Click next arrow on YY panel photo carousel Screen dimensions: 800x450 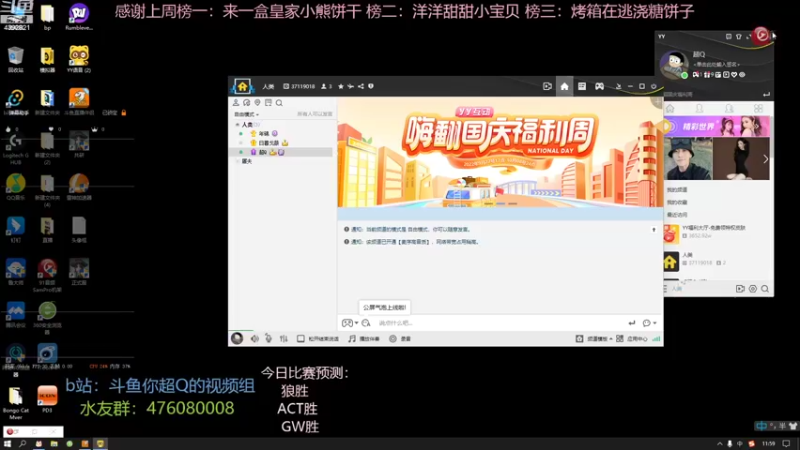click(765, 159)
